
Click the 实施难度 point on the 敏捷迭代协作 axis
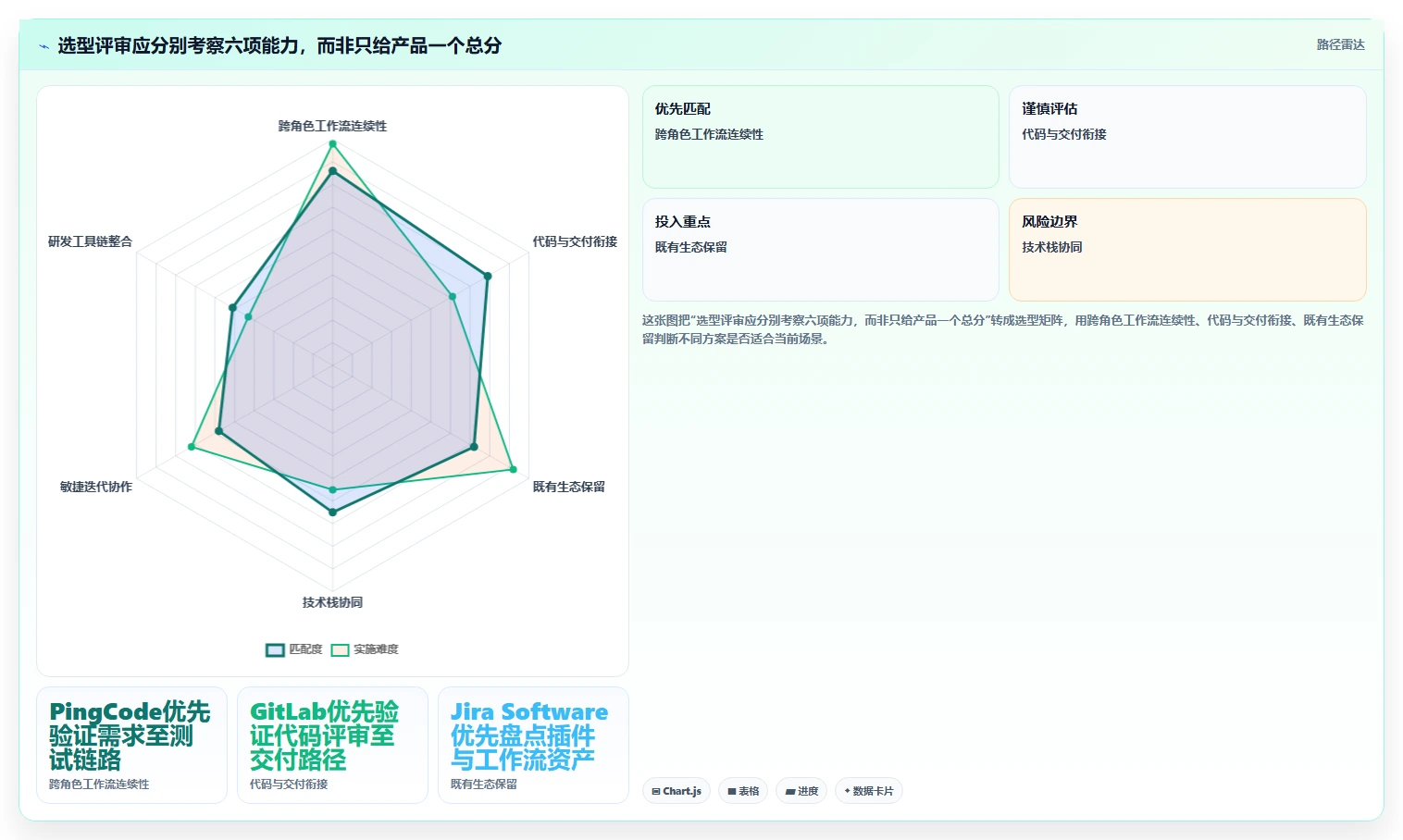click(192, 447)
